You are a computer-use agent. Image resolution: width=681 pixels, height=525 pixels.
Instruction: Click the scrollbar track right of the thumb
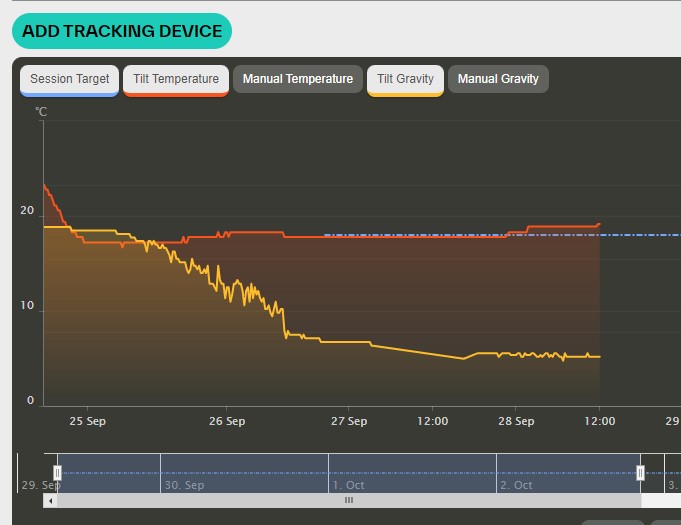[658, 500]
